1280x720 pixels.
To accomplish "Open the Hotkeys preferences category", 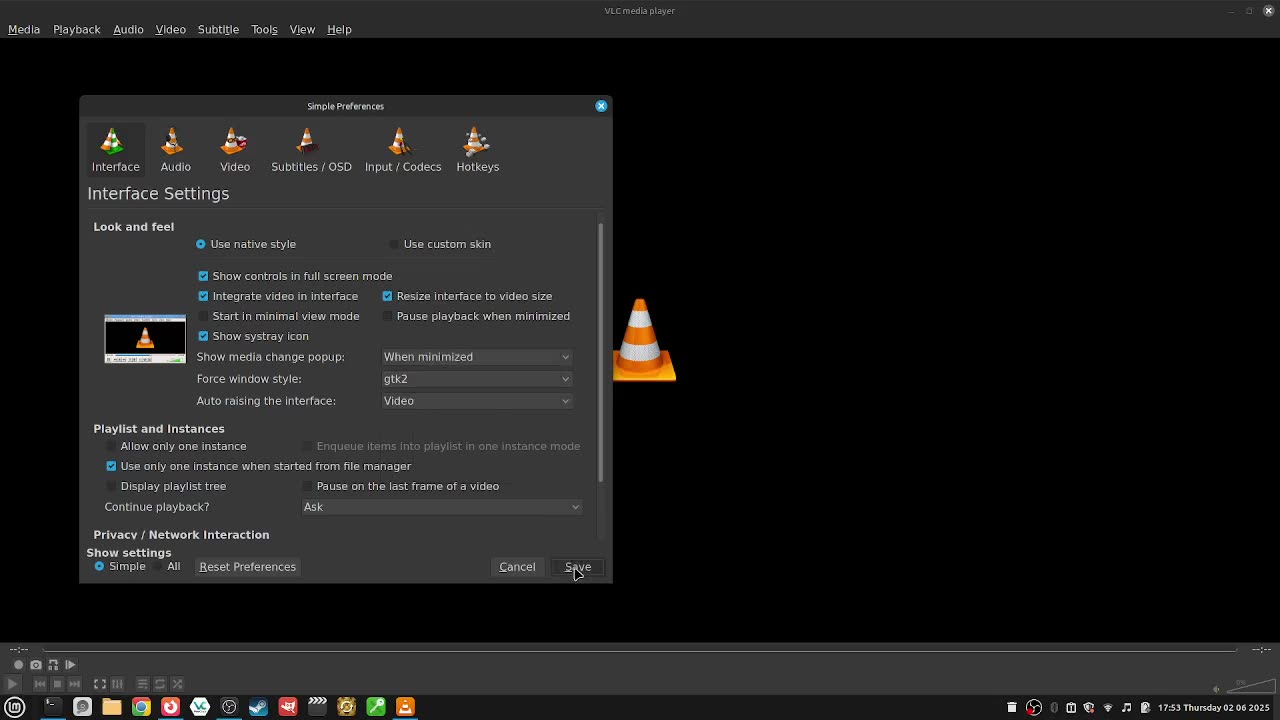I will point(477,150).
